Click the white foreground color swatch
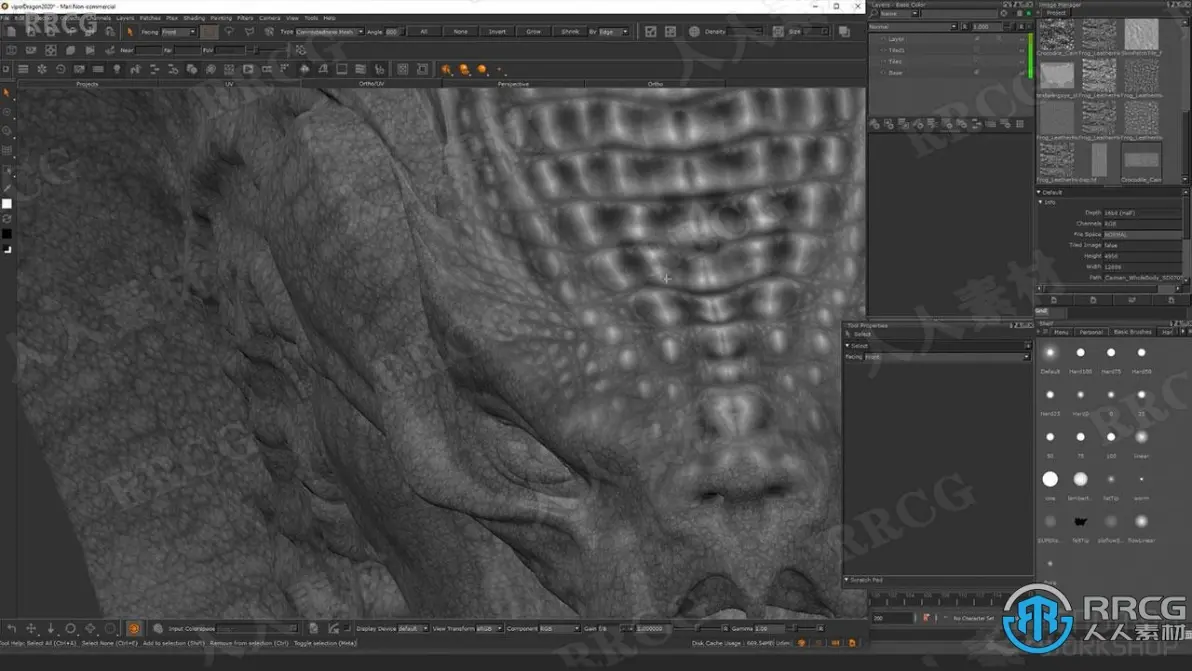The width and height of the screenshot is (1192, 671). point(7,204)
